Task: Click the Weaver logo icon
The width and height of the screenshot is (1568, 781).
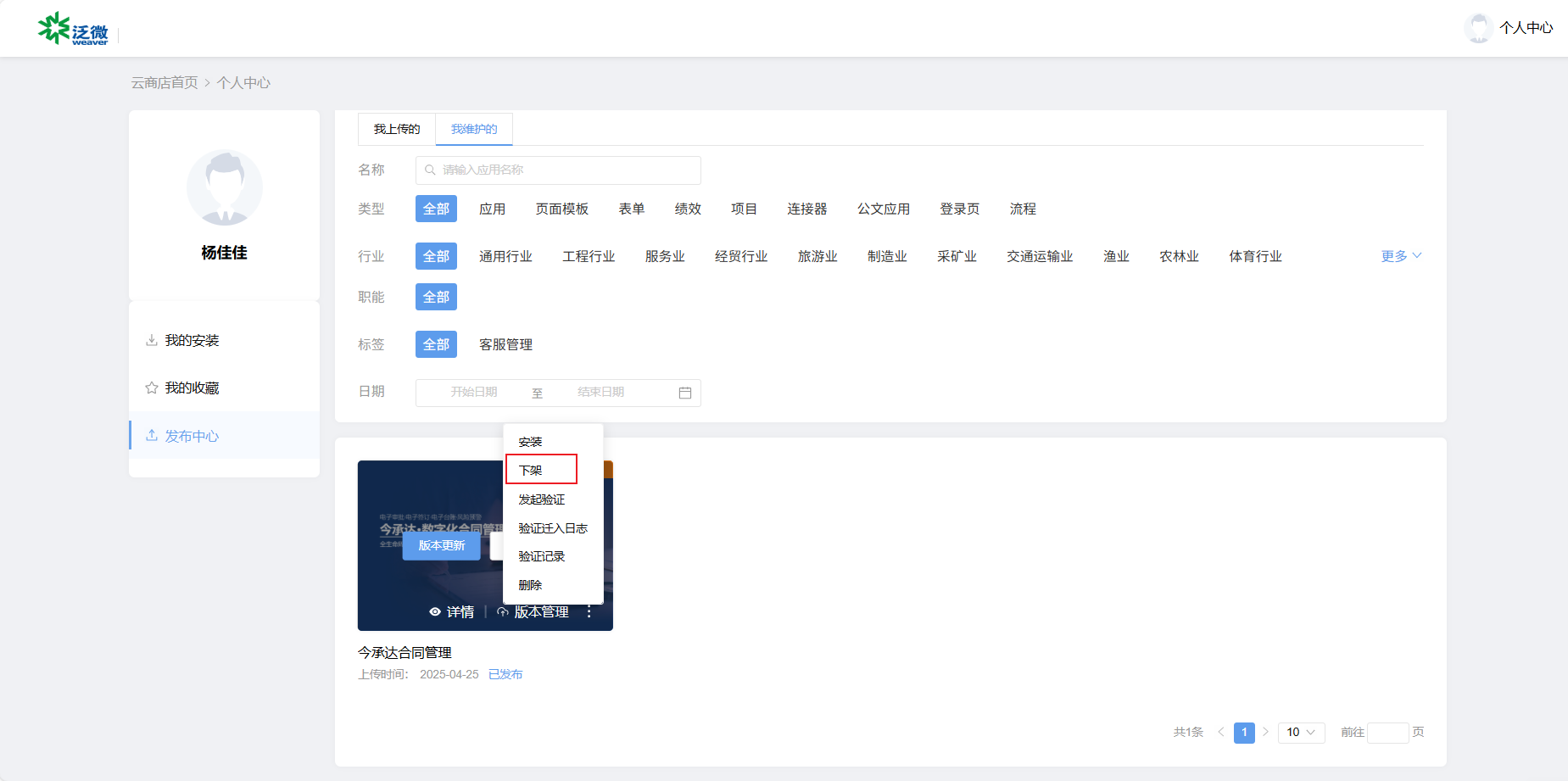Action: pyautogui.click(x=73, y=29)
